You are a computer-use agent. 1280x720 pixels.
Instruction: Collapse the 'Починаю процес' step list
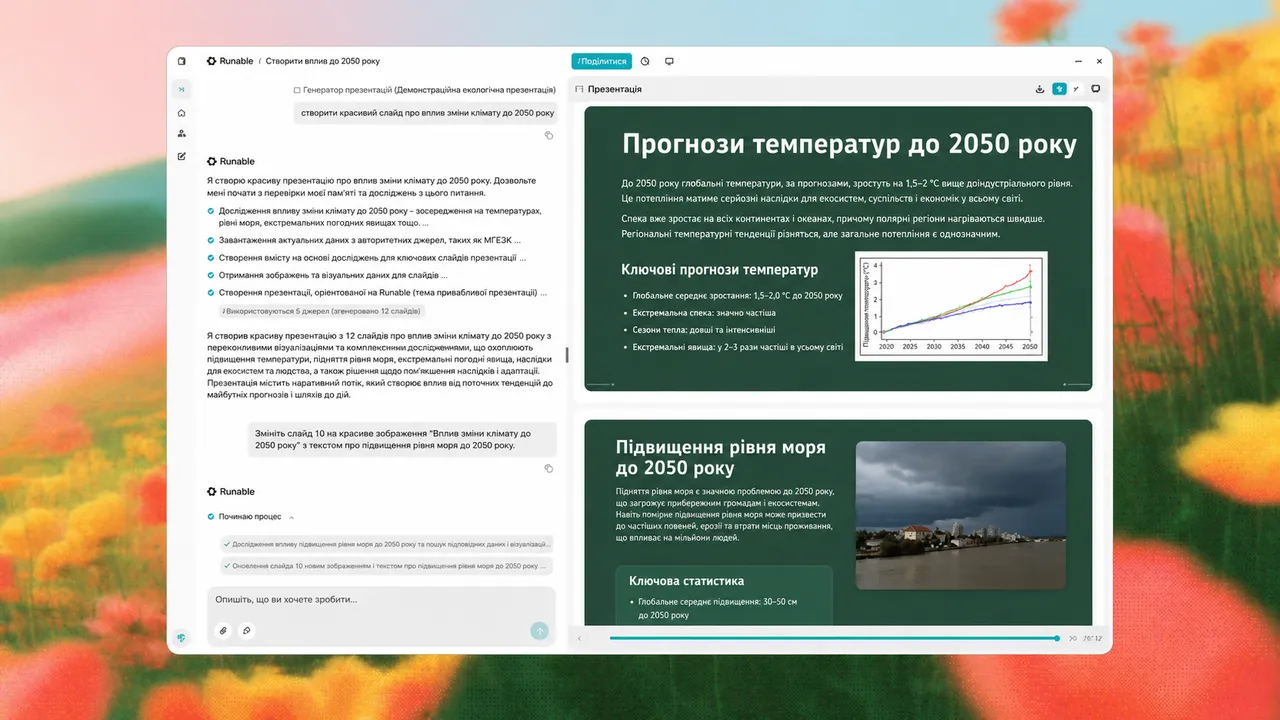pyautogui.click(x=291, y=517)
